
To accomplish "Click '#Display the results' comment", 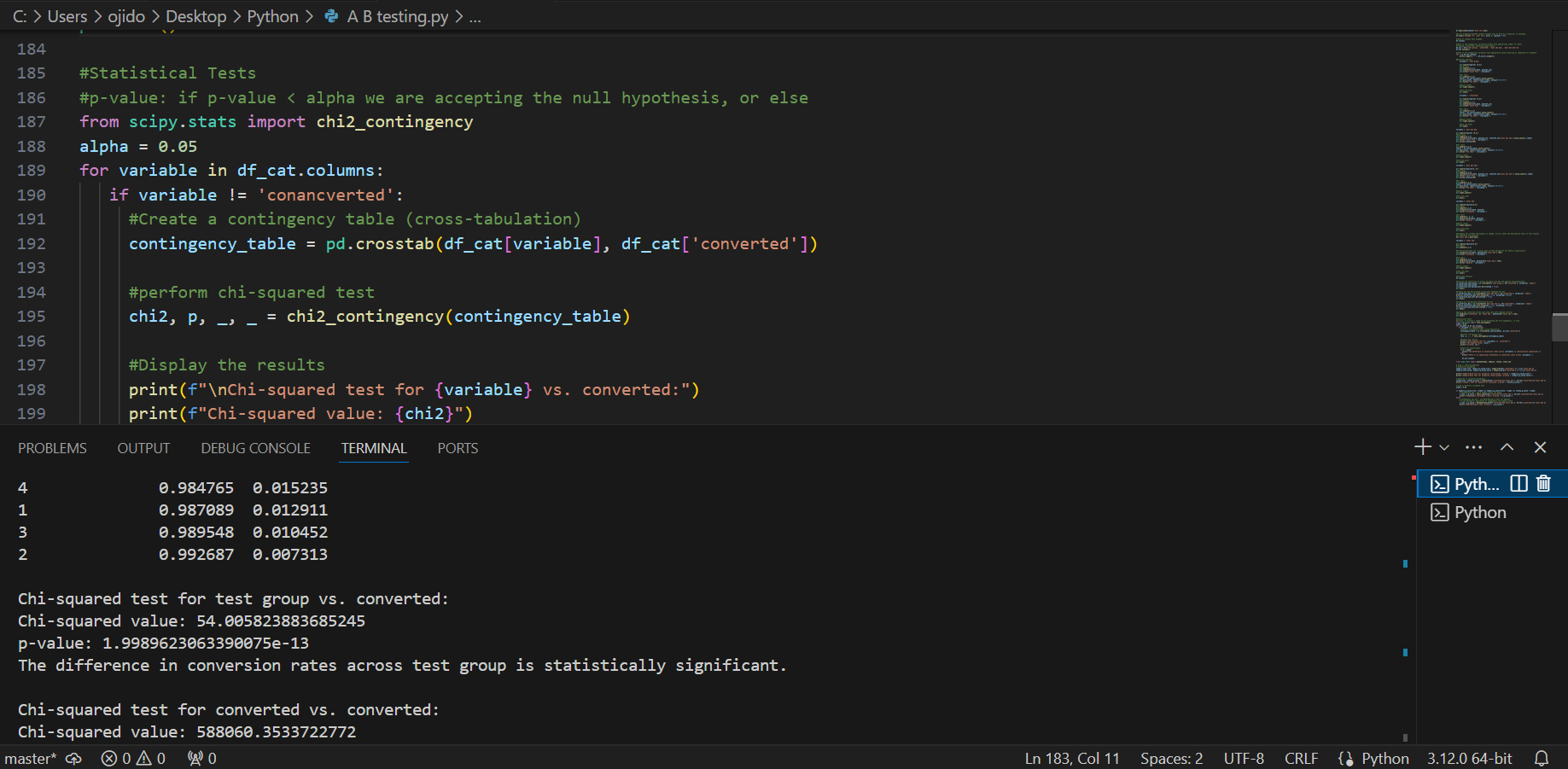I will pyautogui.click(x=227, y=364).
